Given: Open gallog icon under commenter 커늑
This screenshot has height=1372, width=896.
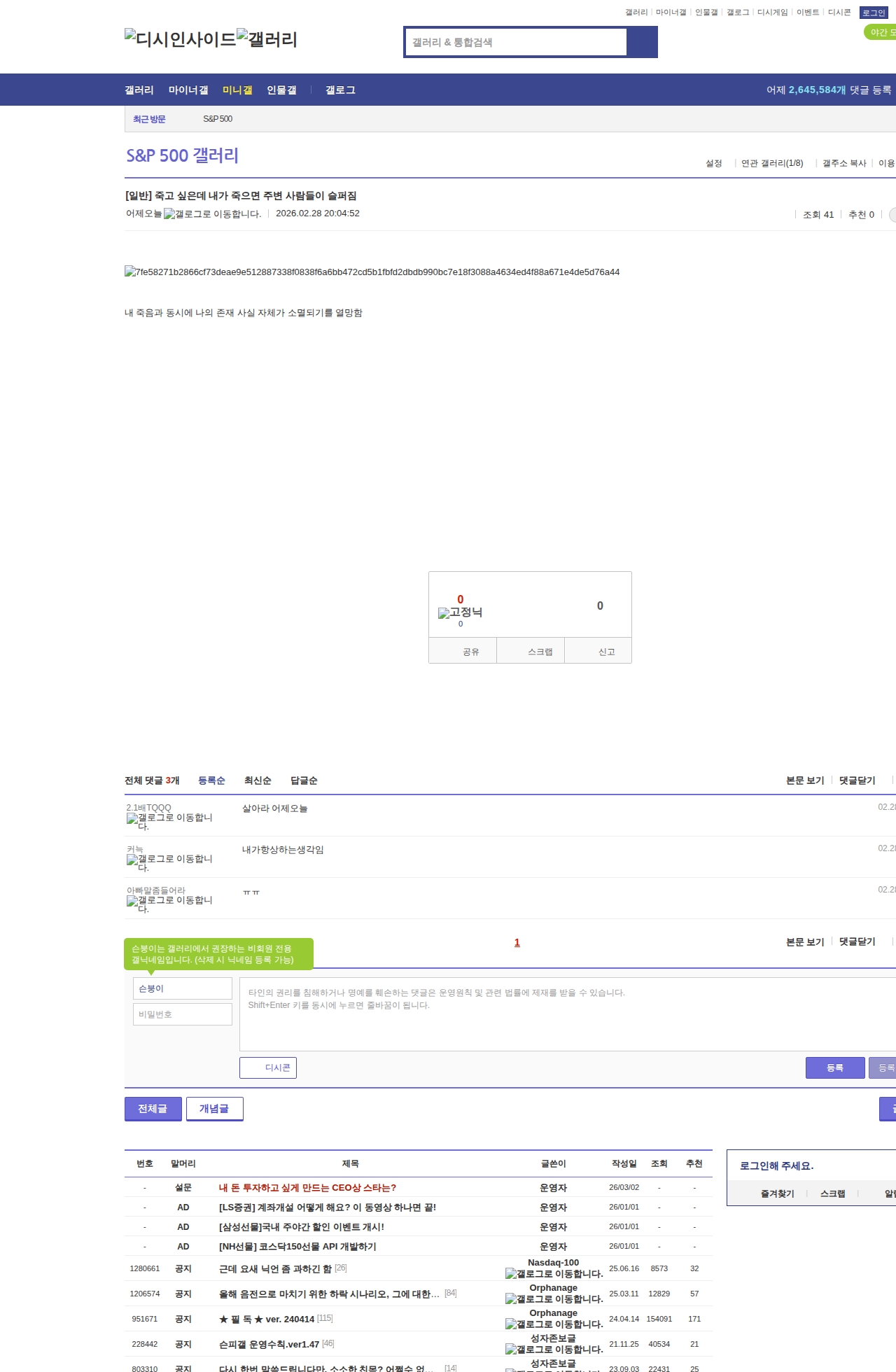Looking at the screenshot, I should pyautogui.click(x=169, y=863).
